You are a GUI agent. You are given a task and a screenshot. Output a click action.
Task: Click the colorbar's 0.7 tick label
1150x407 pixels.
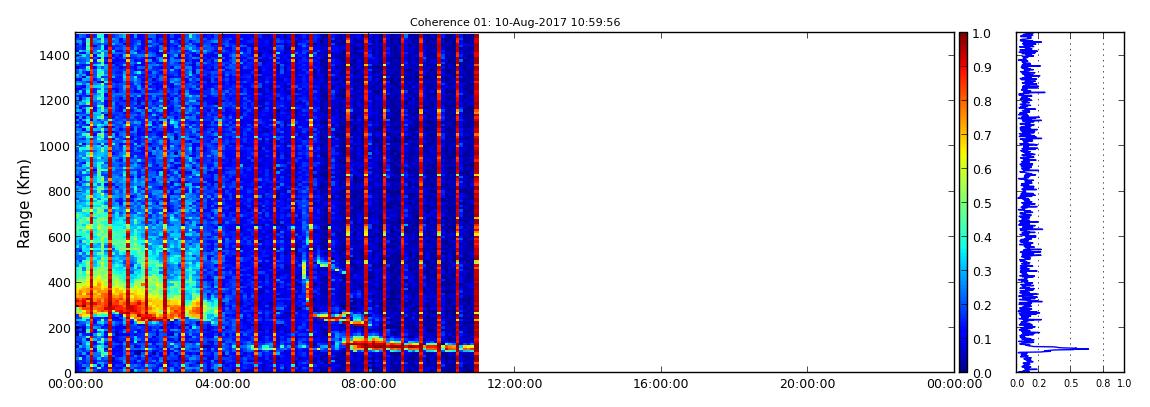[x=982, y=136]
